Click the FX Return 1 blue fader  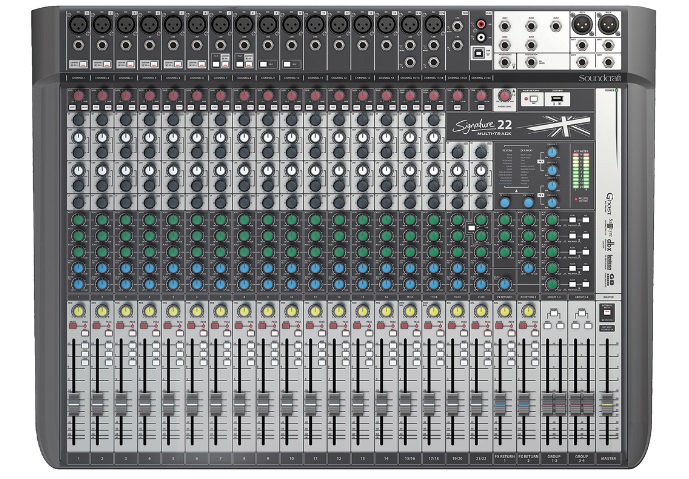pyautogui.click(x=501, y=402)
